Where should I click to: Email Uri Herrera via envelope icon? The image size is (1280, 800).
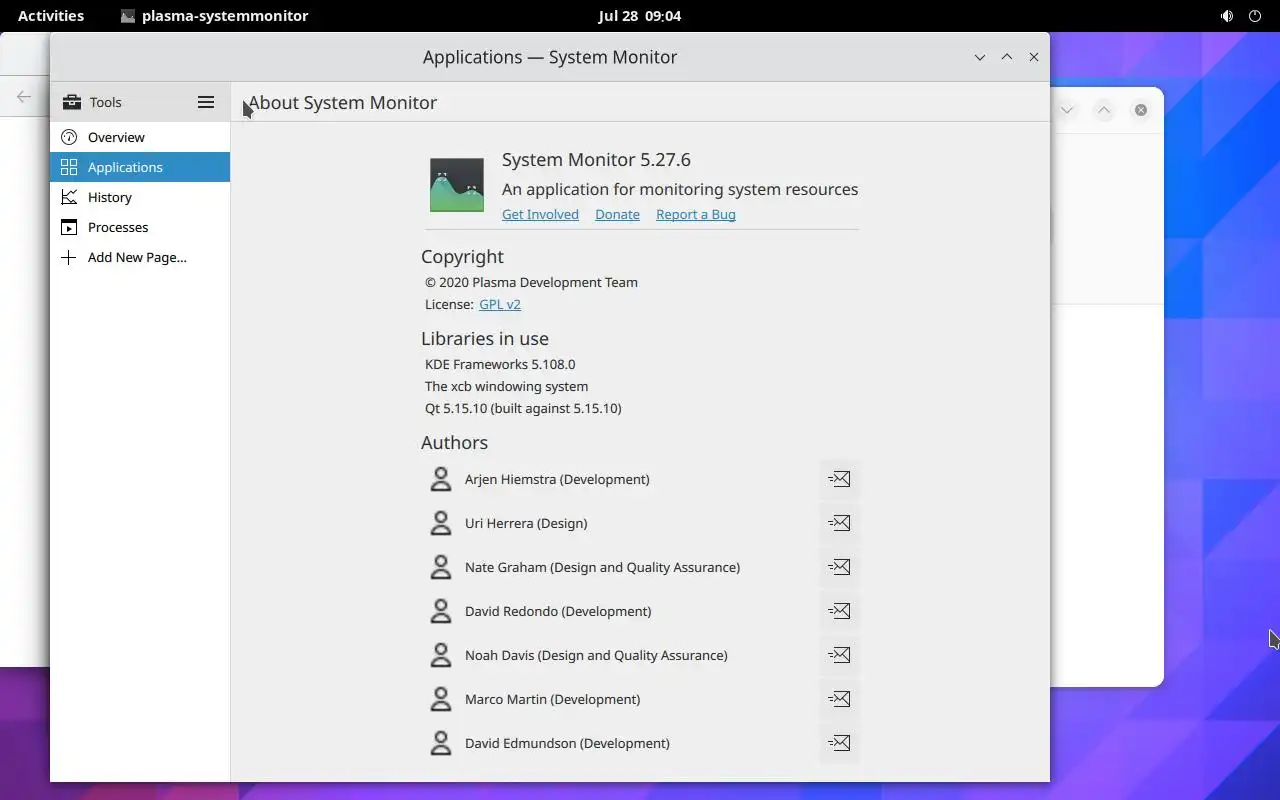[839, 523]
